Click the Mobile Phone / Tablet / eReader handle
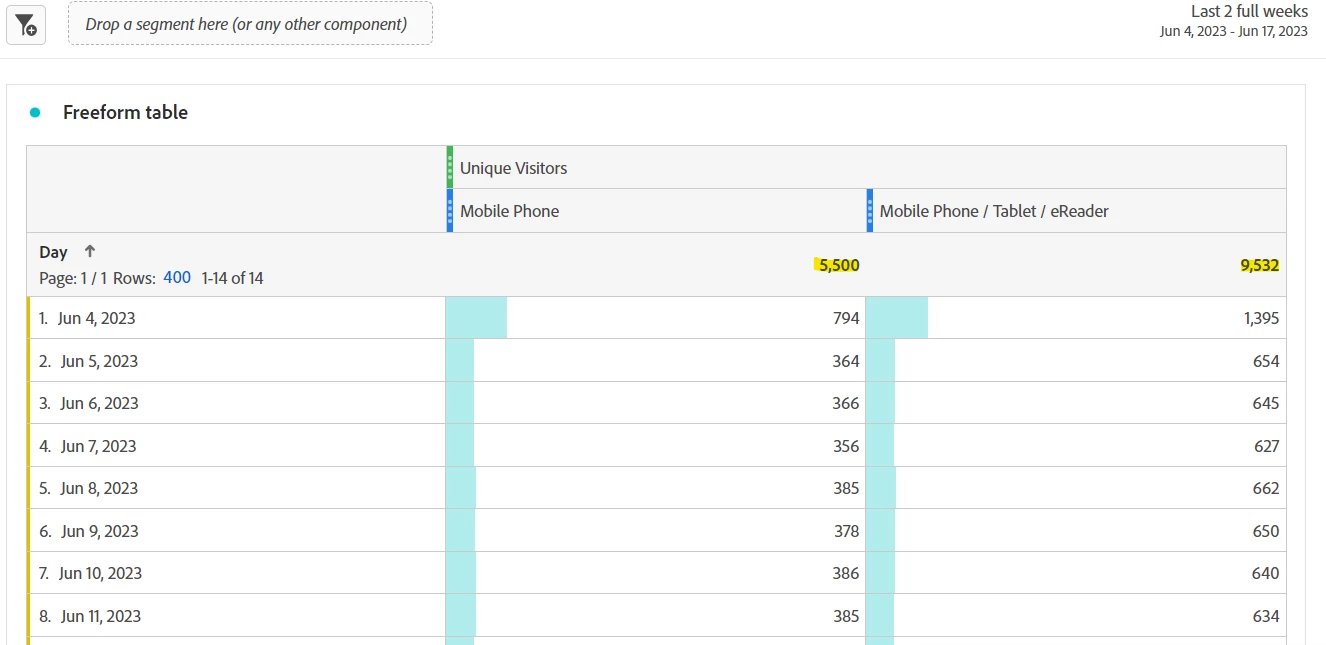 point(870,211)
